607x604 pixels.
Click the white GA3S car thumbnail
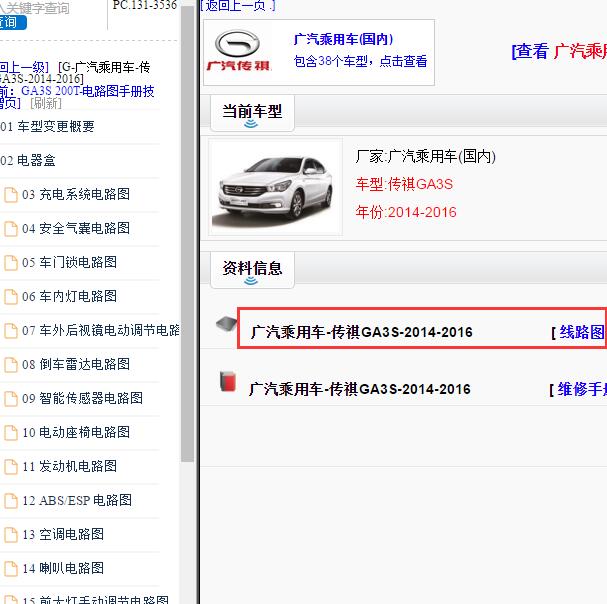coord(275,187)
